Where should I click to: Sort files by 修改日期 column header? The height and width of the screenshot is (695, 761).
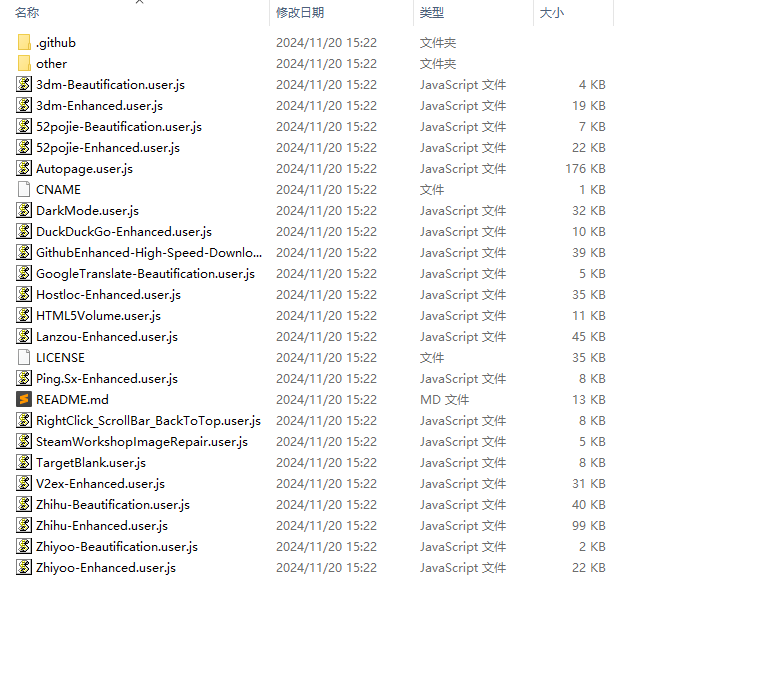300,13
